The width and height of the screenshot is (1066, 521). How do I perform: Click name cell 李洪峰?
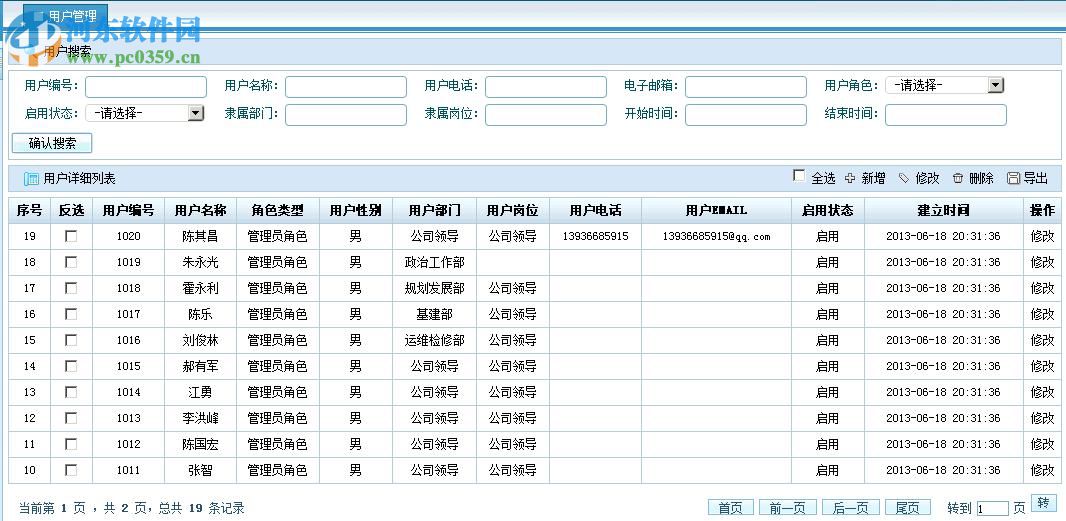(x=200, y=418)
